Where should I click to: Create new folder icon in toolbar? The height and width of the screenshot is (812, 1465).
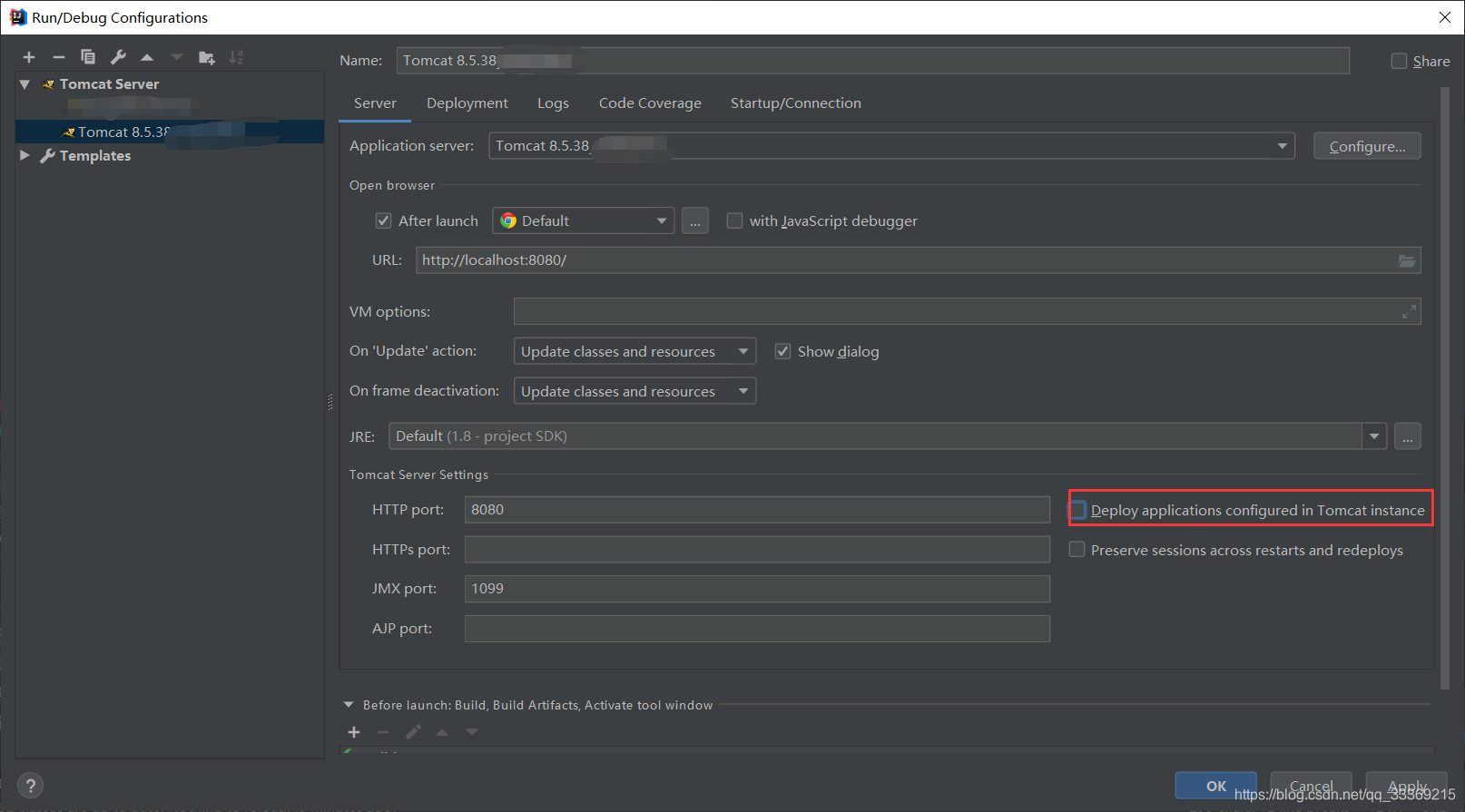[207, 57]
